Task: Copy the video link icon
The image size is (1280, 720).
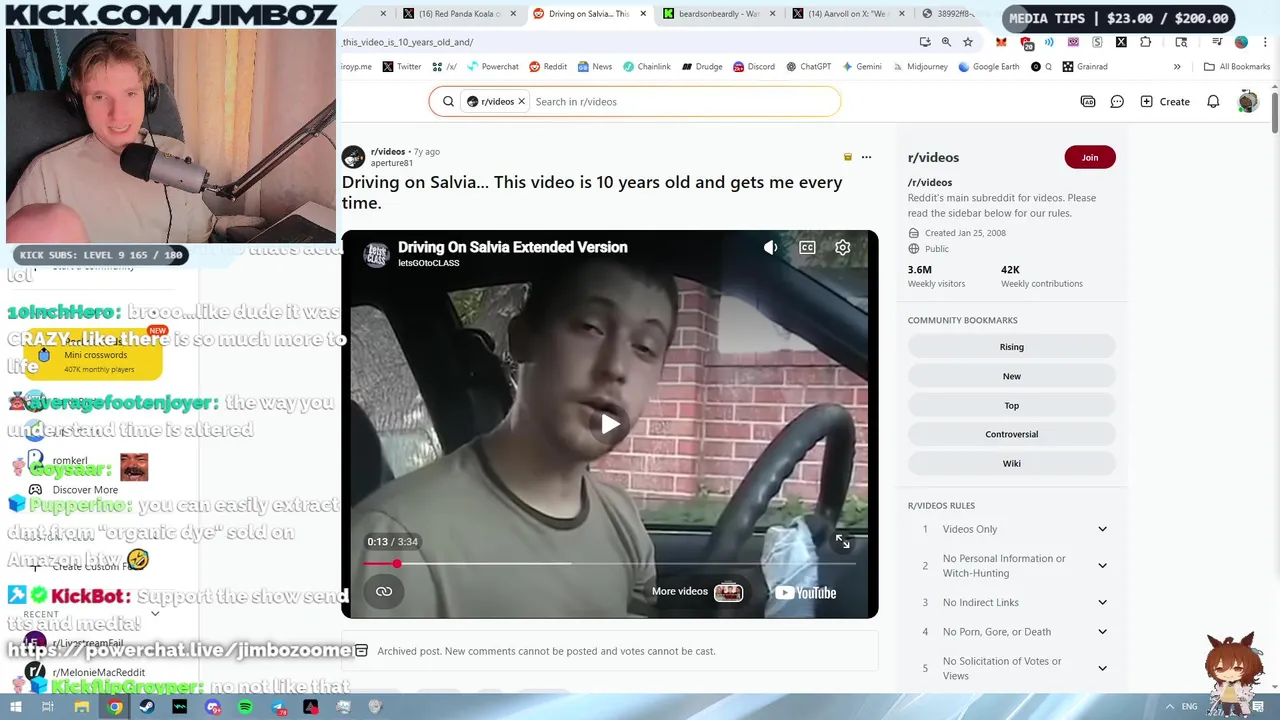Action: click(384, 592)
